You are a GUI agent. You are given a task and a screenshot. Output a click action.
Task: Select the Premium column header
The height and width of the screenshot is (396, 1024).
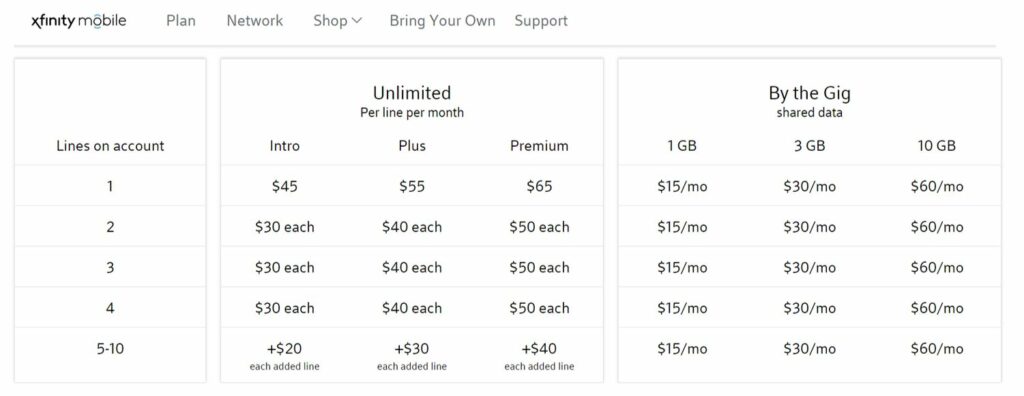click(x=539, y=146)
